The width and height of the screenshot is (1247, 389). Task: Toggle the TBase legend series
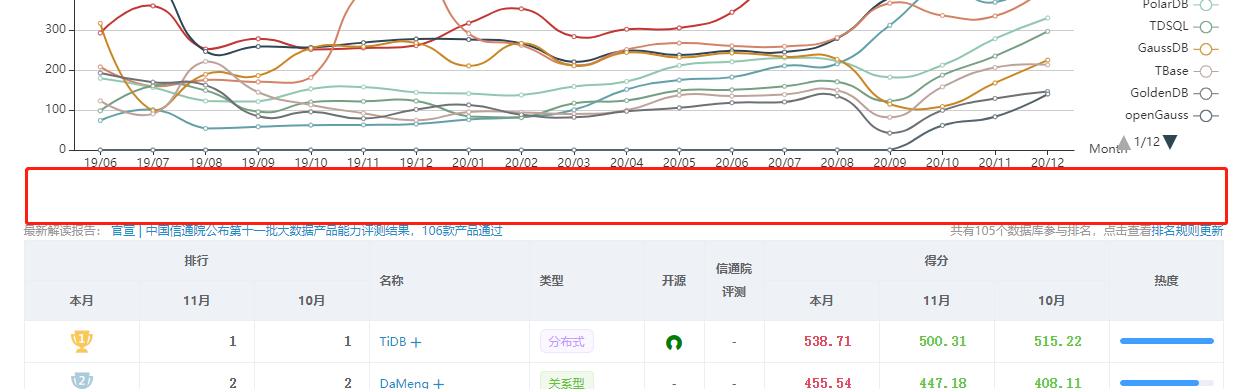pos(1187,71)
